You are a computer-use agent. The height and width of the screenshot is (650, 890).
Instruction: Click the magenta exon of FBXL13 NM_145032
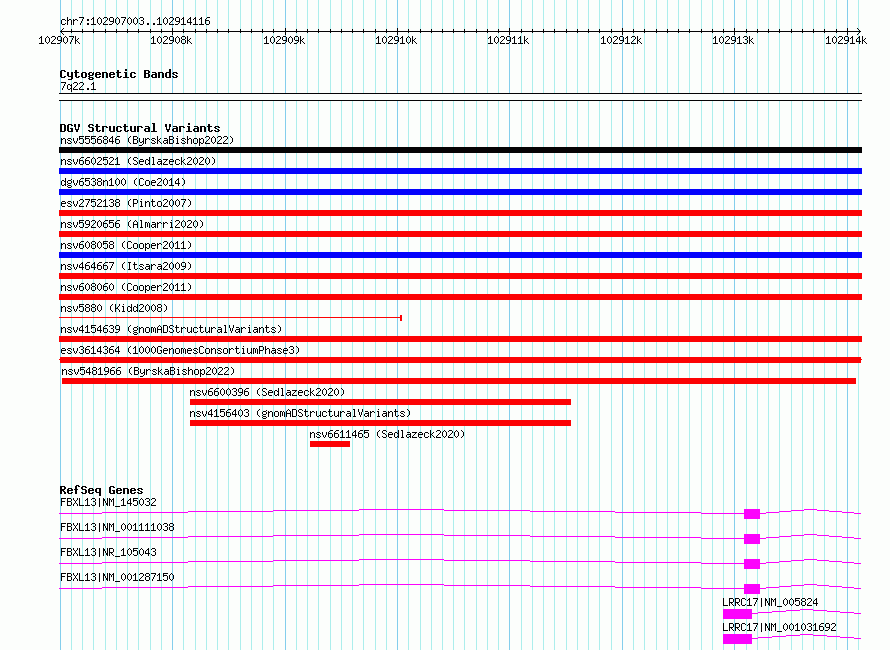(752, 514)
